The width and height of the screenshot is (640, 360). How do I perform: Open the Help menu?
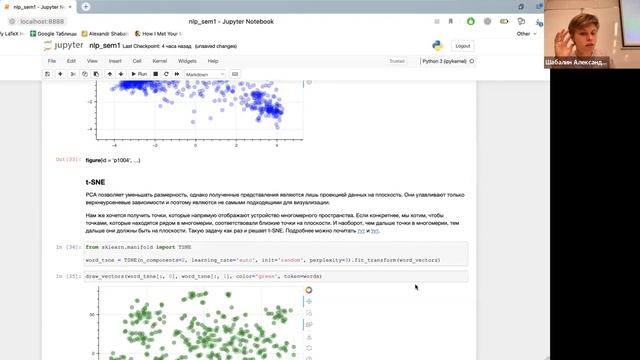coord(213,61)
